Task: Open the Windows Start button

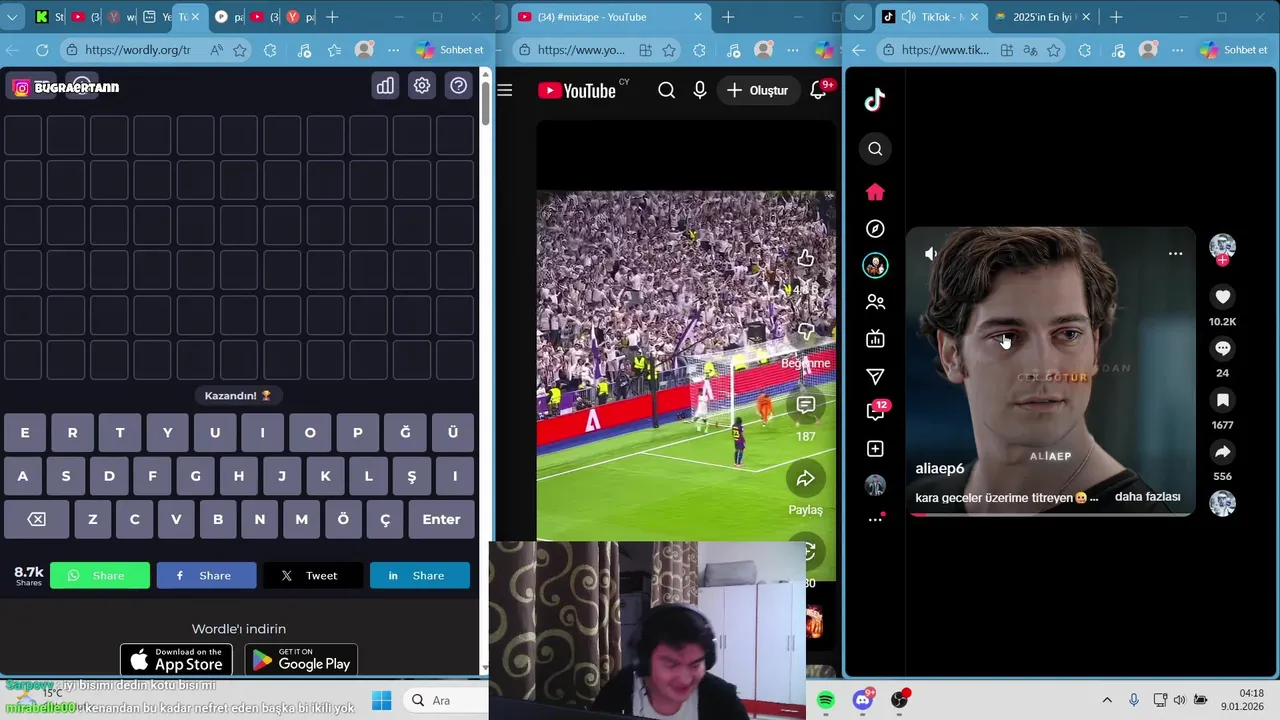Action: pyautogui.click(x=382, y=700)
